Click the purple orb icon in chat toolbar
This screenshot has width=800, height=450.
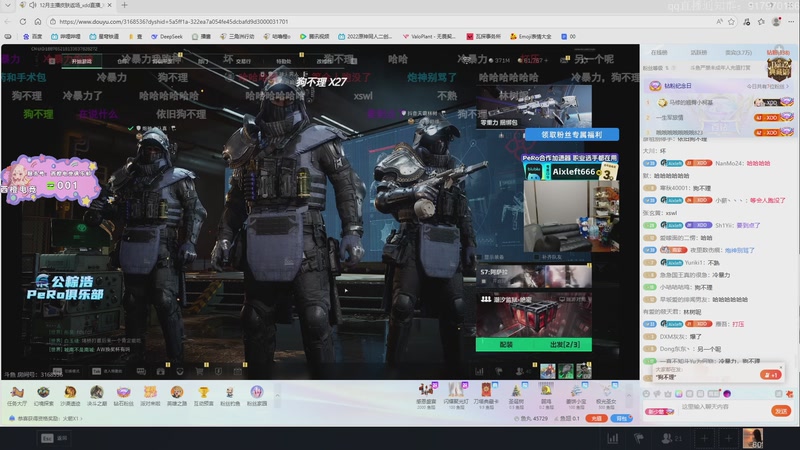coord(727,394)
